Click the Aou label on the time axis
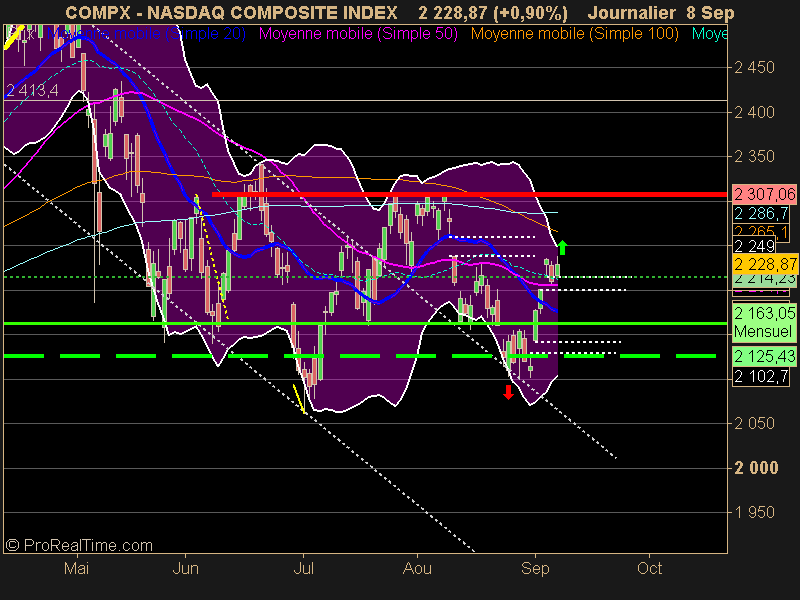The height and width of the screenshot is (600, 800). click(417, 568)
